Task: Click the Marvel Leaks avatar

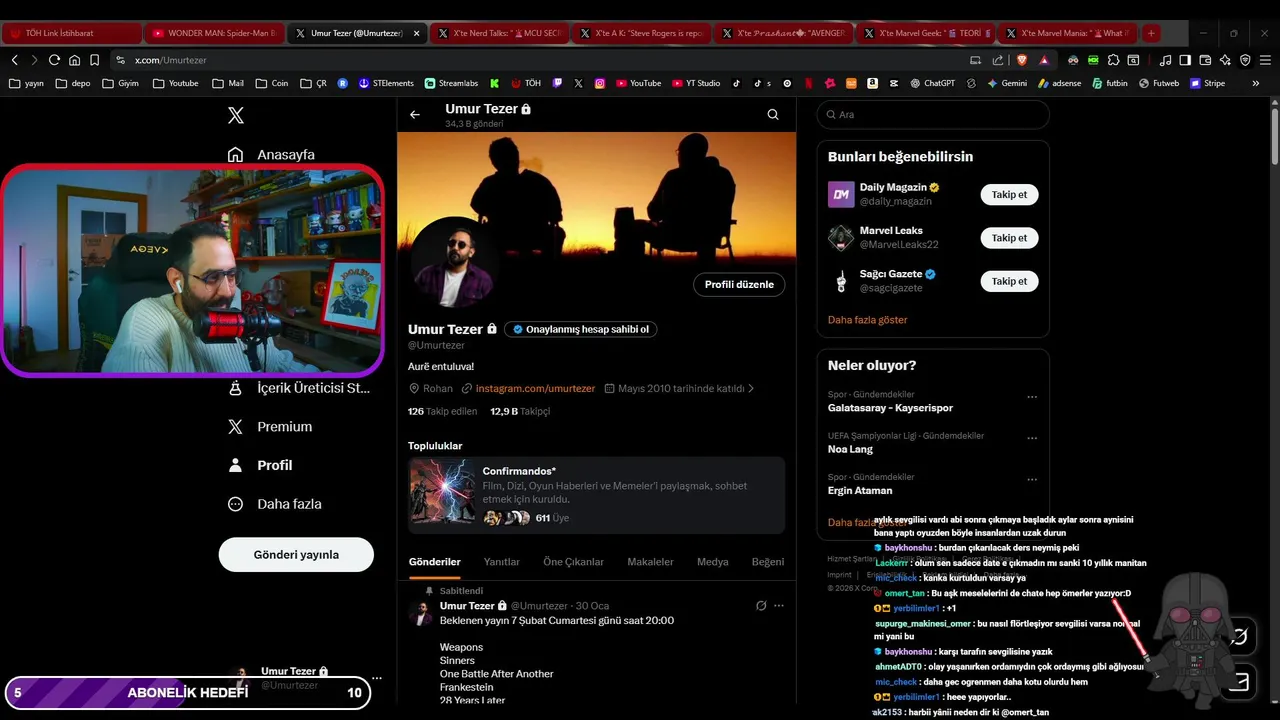Action: (x=841, y=237)
